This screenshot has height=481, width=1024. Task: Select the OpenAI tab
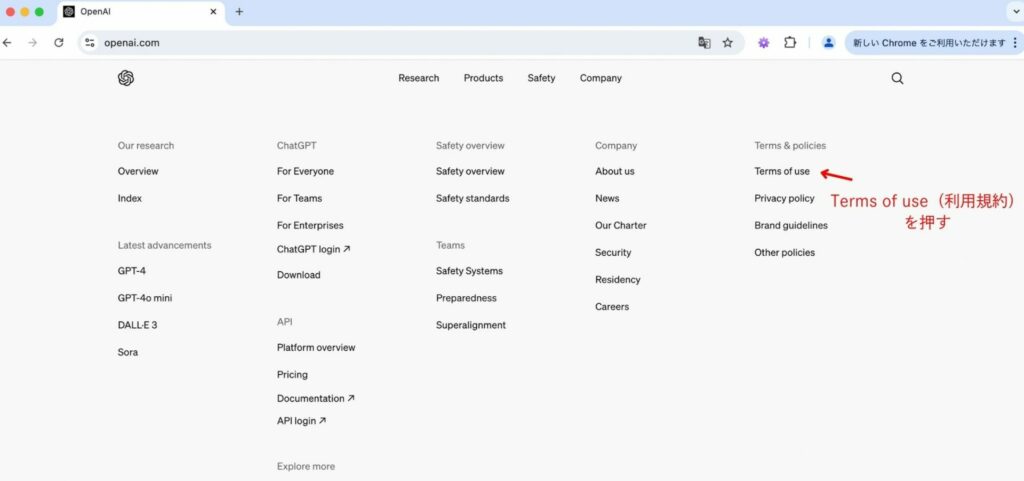pos(140,12)
